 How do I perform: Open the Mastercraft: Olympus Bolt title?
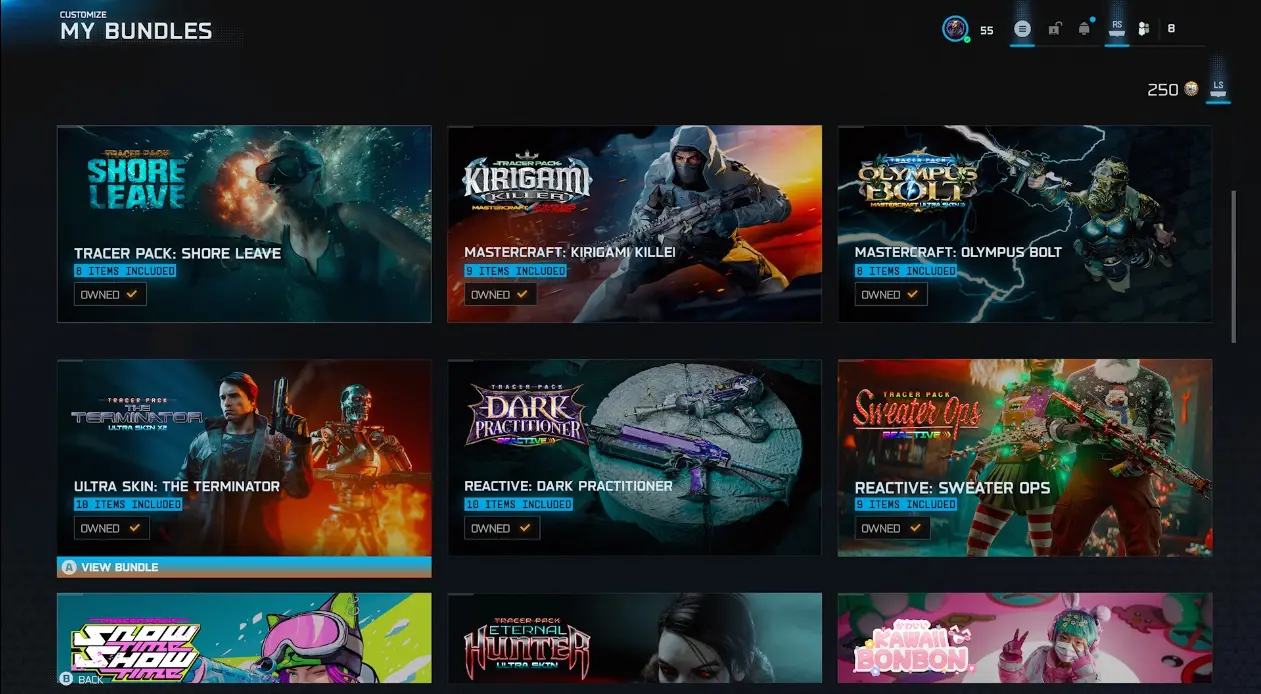[958, 252]
